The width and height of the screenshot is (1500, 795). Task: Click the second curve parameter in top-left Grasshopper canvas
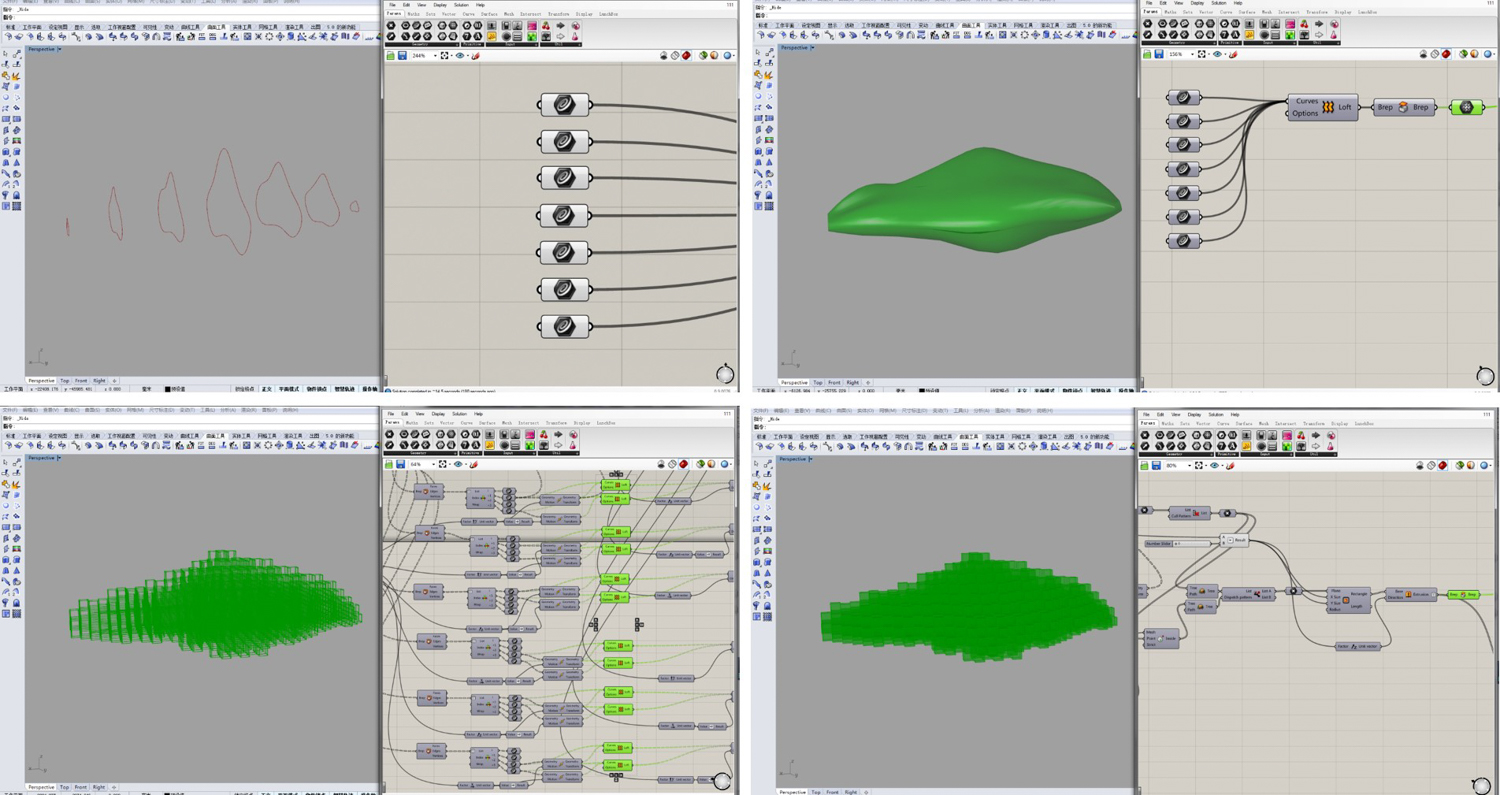[565, 141]
